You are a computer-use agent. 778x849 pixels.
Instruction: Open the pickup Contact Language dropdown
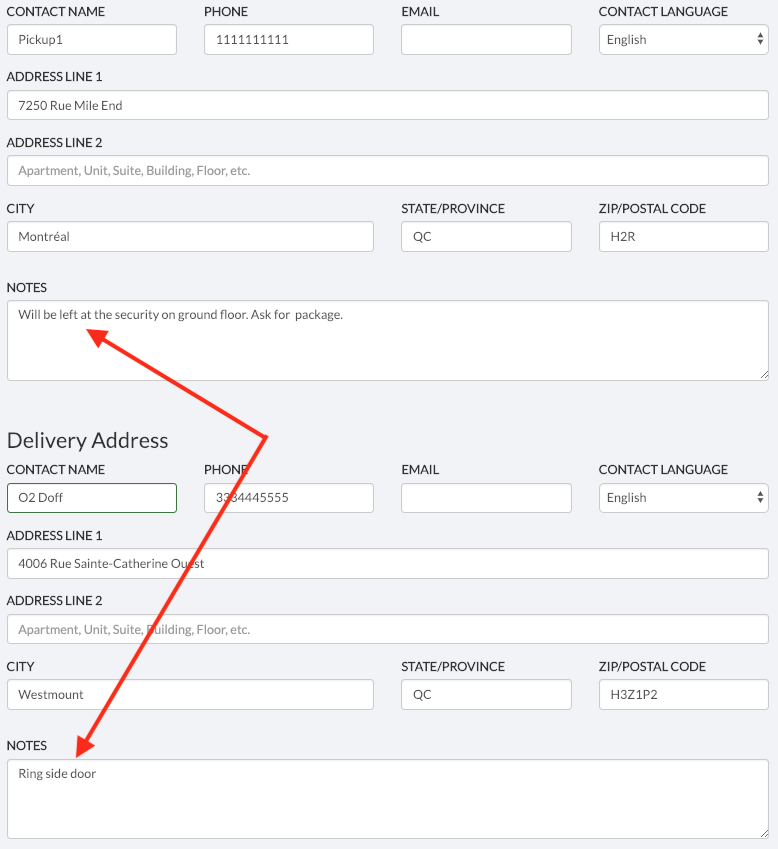(683, 40)
